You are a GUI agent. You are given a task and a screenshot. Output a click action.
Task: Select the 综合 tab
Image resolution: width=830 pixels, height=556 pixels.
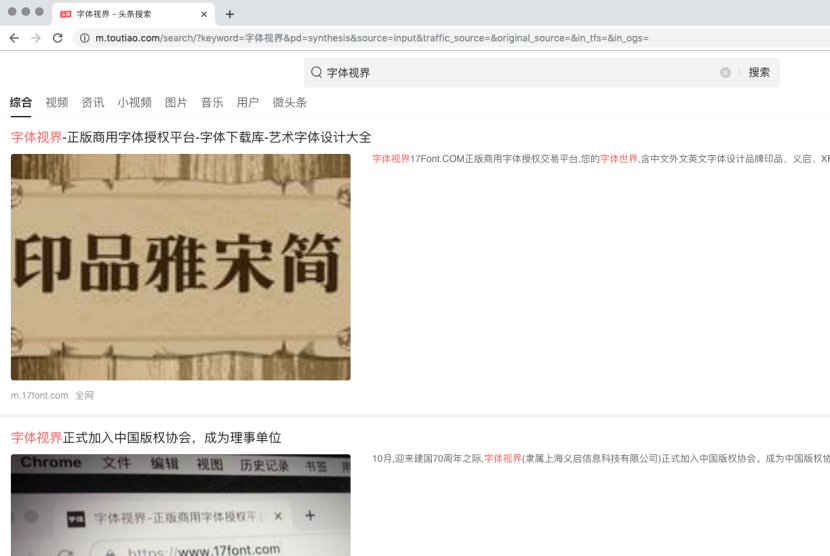[21, 103]
